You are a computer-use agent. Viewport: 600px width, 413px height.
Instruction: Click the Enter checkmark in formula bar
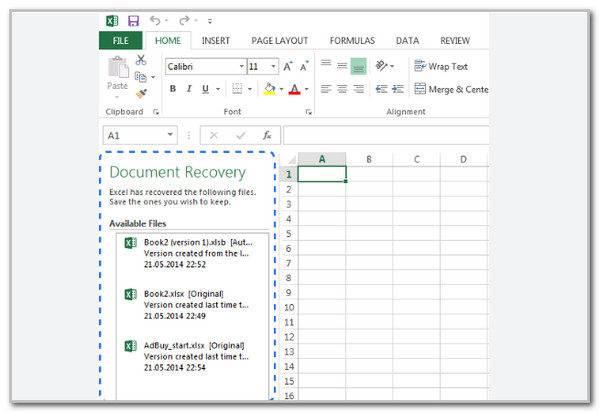241,135
